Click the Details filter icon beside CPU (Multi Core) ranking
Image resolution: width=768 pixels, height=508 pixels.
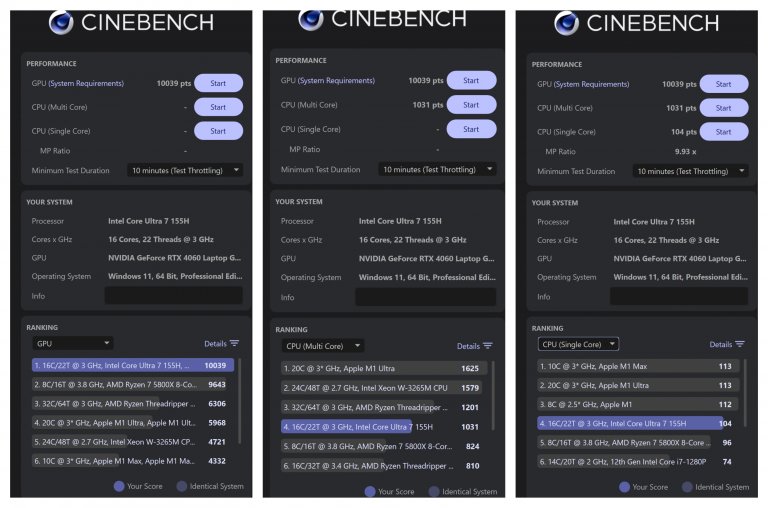[x=487, y=346]
